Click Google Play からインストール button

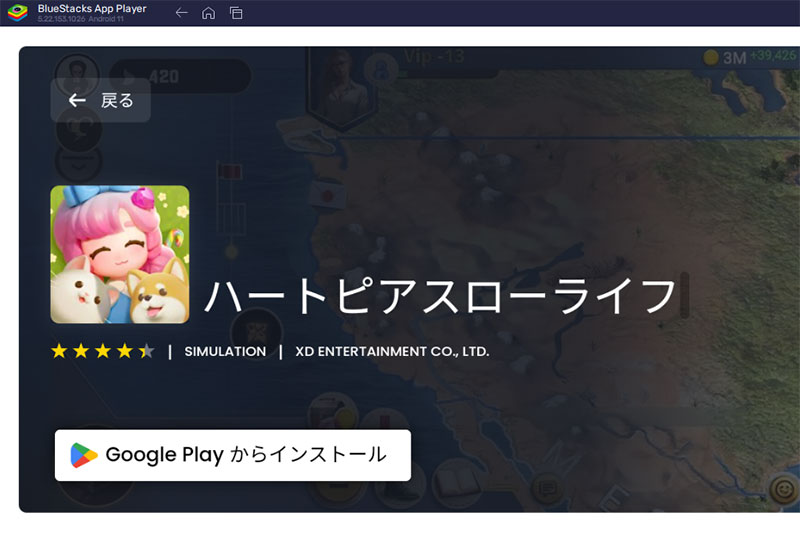point(233,455)
